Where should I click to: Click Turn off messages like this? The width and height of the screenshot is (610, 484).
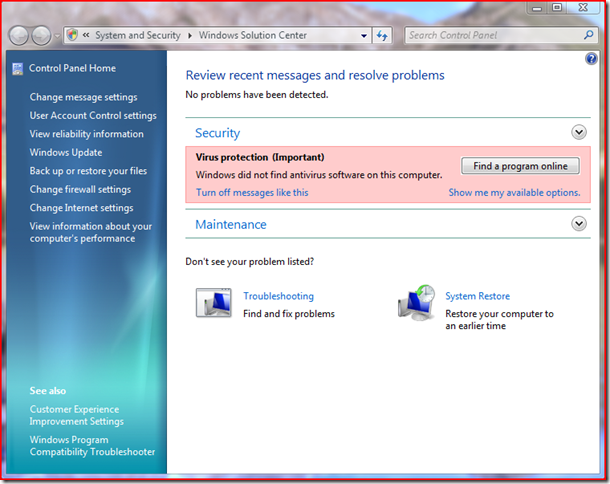pos(252,193)
